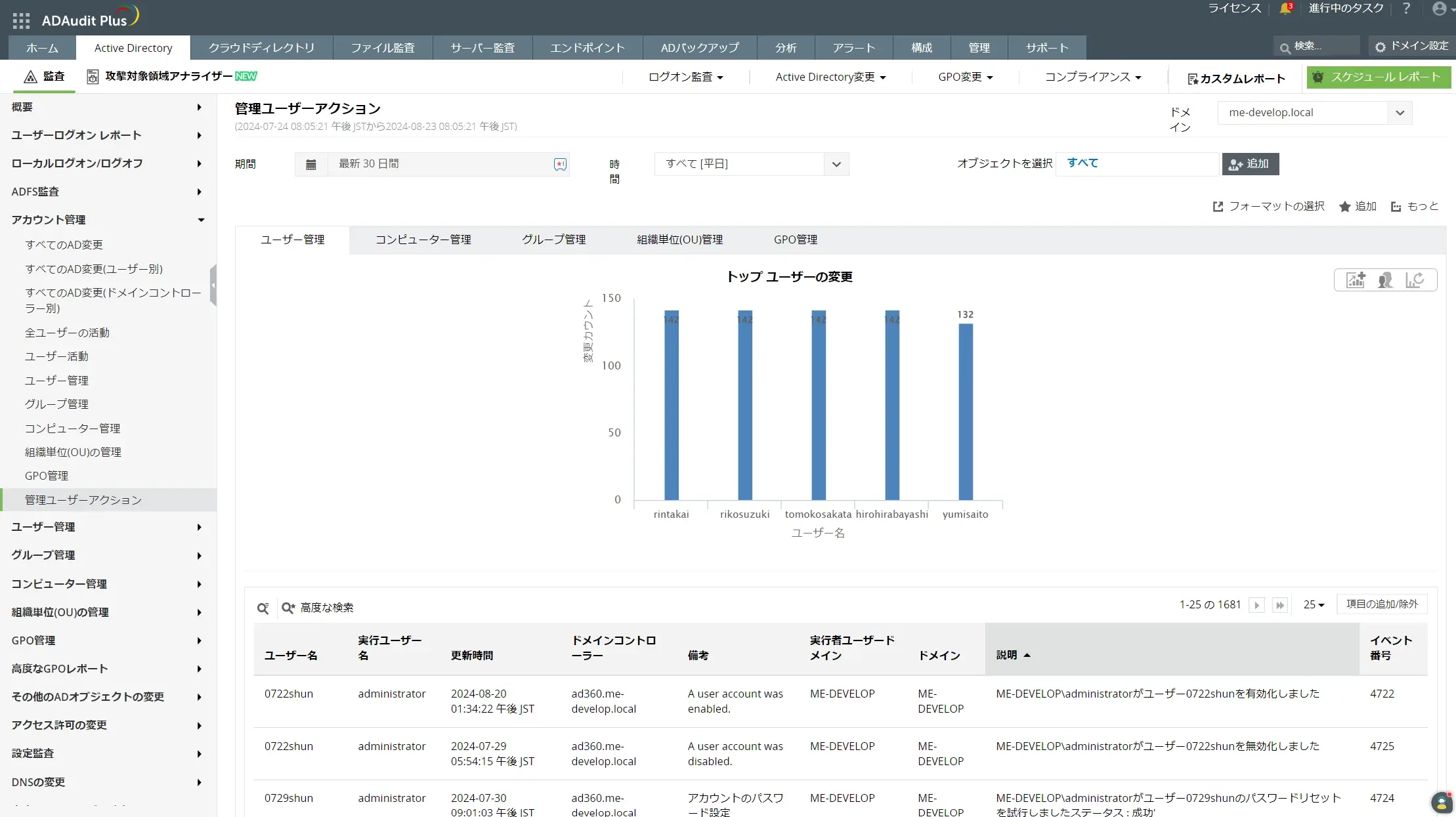This screenshot has height=817, width=1456.
Task: Click the 項目の追加/除外 button
Action: point(1382,604)
